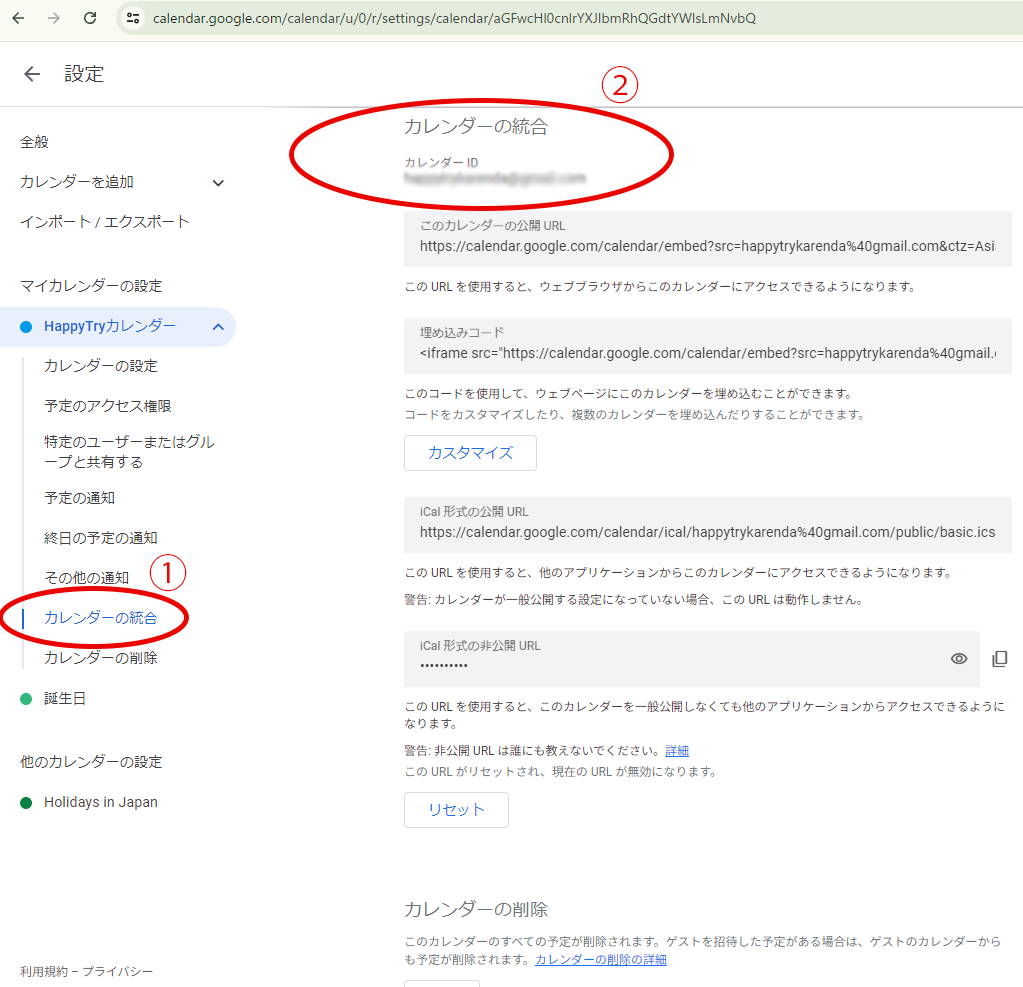Screen dimensions: 1023x987
Task: Click the カスタマイズ button
Action: coord(470,453)
